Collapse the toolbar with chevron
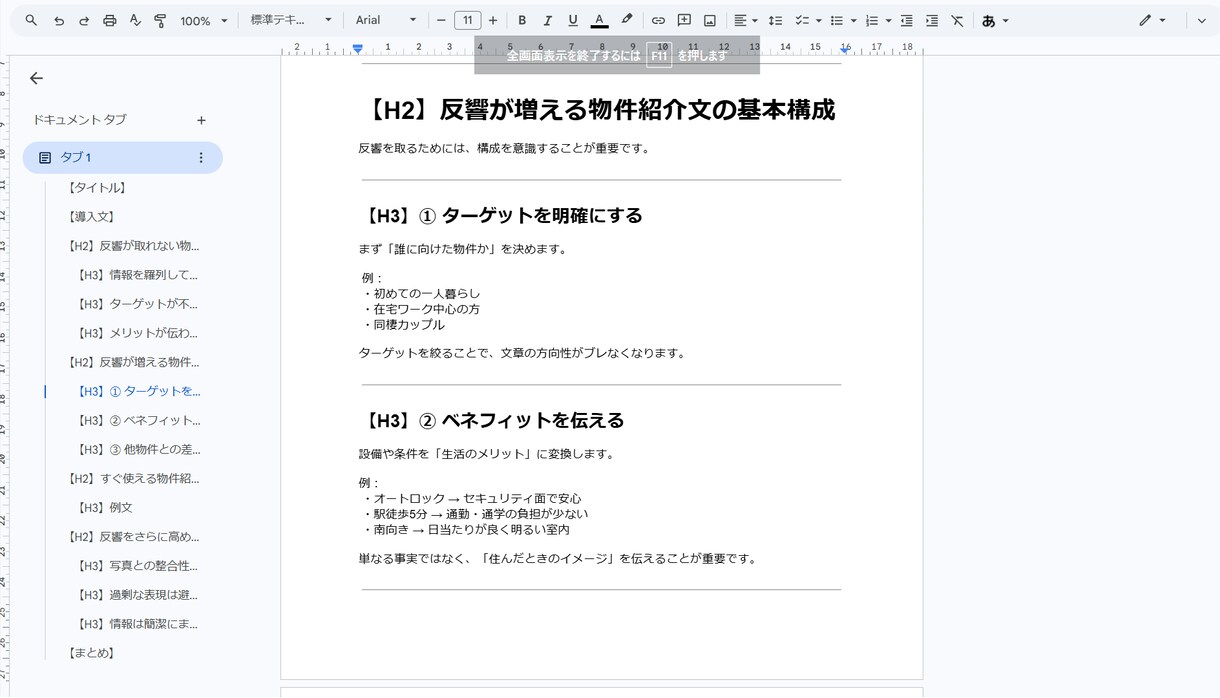Viewport: 1220px width, 698px height. [x=1201, y=20]
